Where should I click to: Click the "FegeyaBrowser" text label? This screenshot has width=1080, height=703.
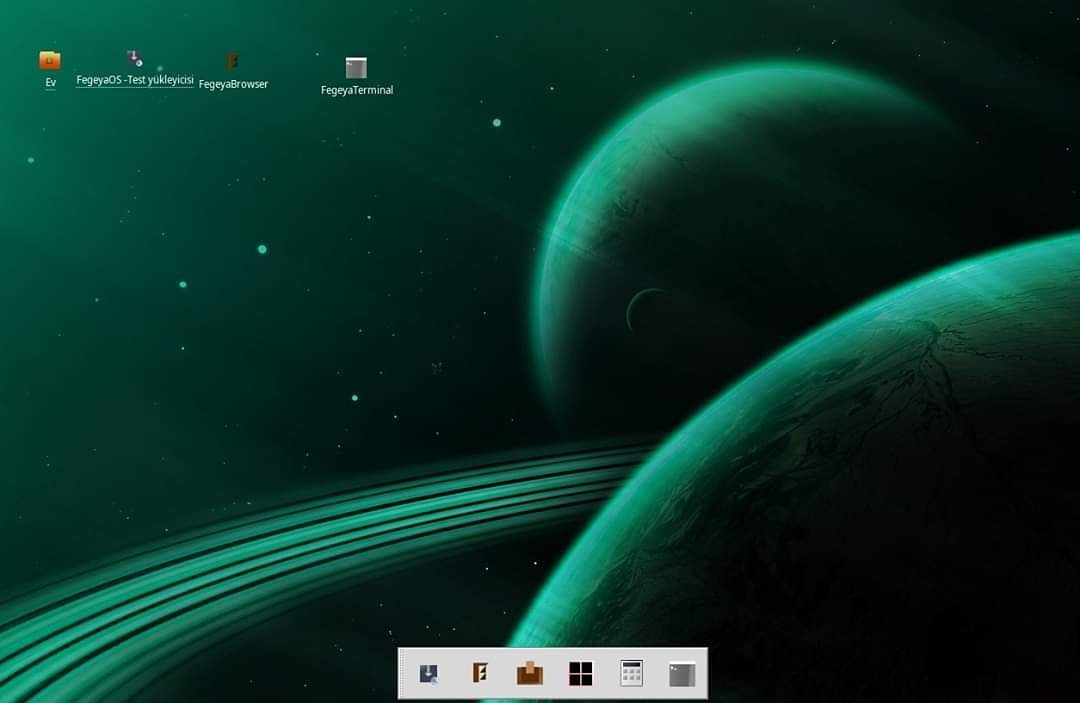tap(233, 84)
